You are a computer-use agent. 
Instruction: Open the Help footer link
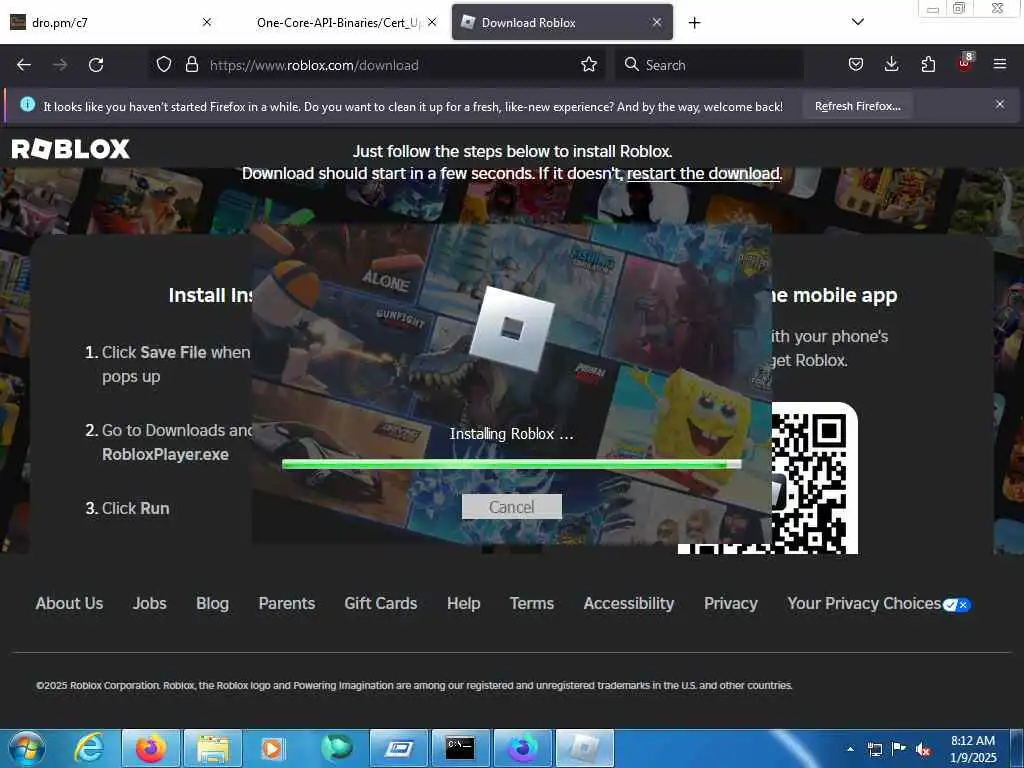[x=464, y=604]
